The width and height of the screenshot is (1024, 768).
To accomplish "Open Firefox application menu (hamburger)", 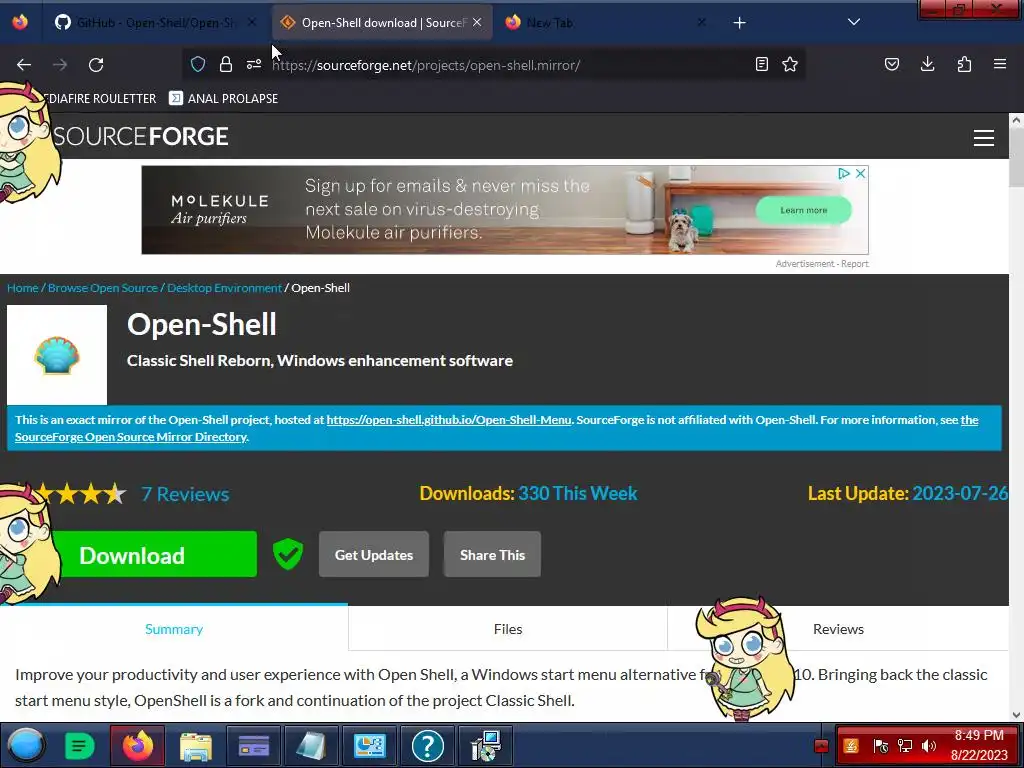I will click(1000, 64).
